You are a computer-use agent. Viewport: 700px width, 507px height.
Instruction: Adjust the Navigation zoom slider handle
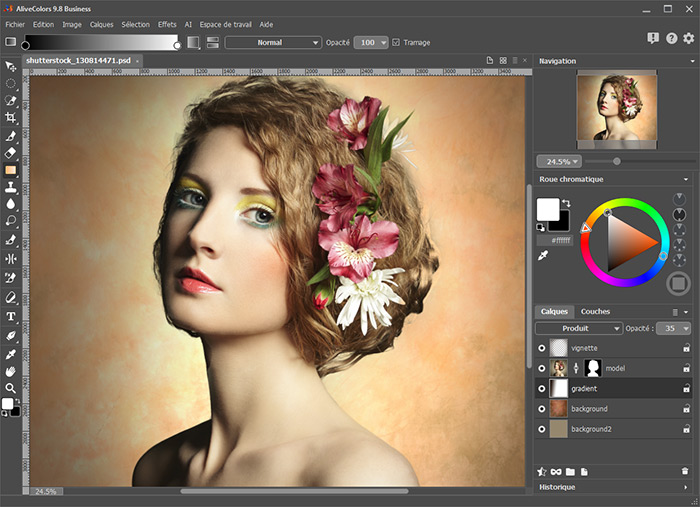617,161
